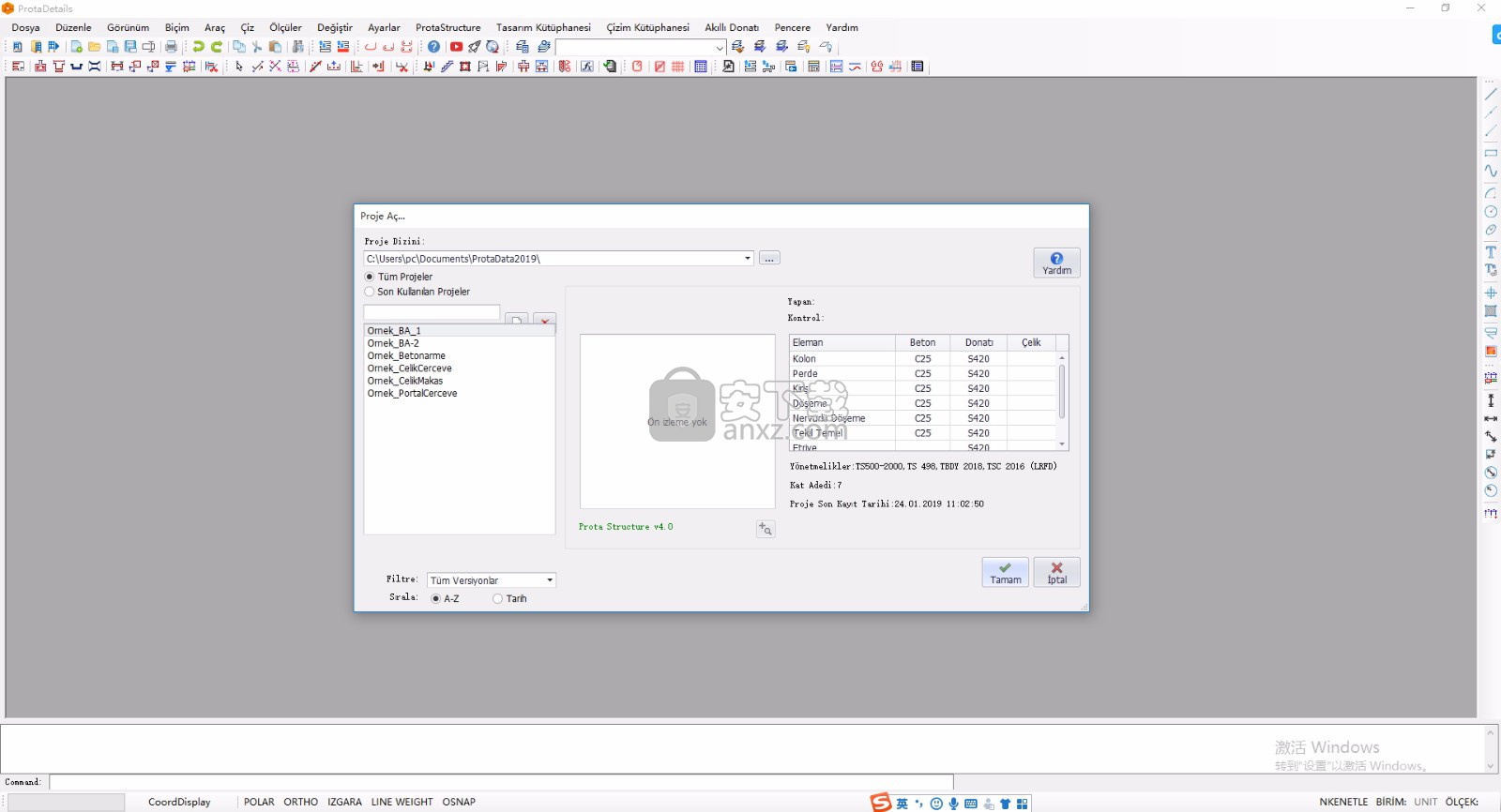Select the Ornek_CelikMakas project in the list
1501x812 pixels.
pos(405,381)
